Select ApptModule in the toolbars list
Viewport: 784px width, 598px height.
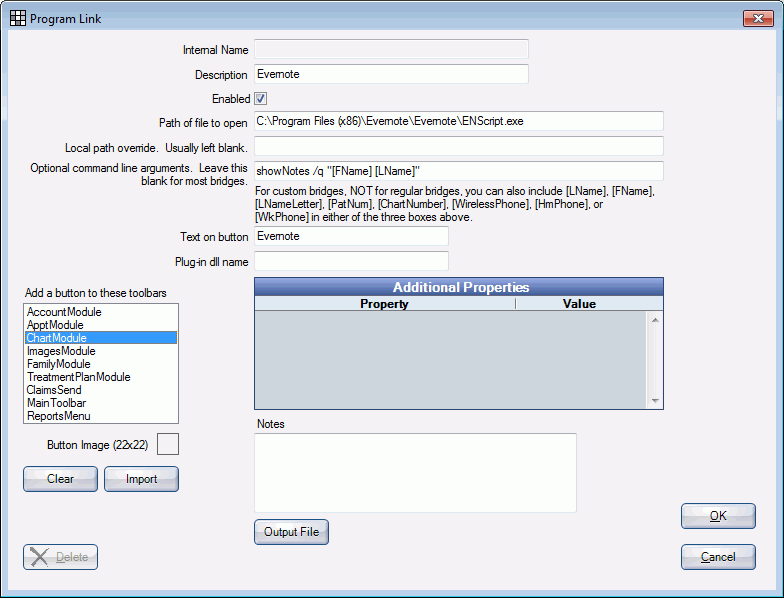[x=100, y=325]
